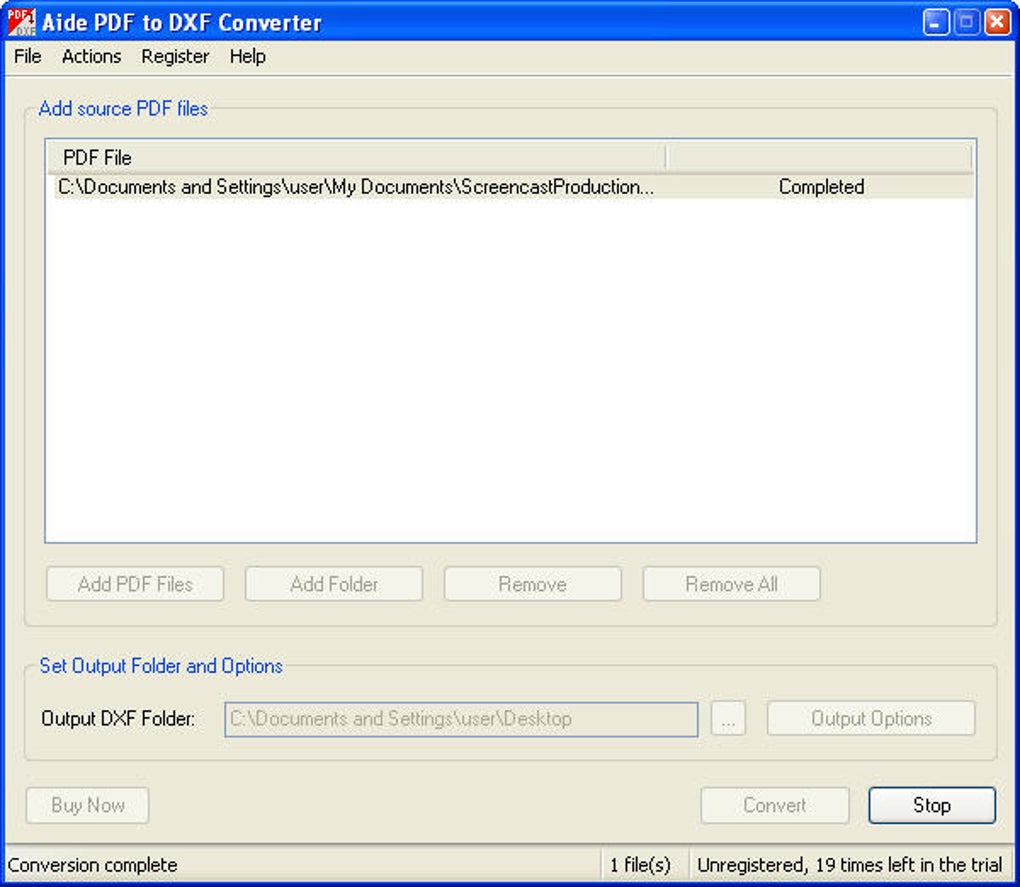Screen dimensions: 1020x887
Task: Click the Remove button
Action: pyautogui.click(x=533, y=584)
